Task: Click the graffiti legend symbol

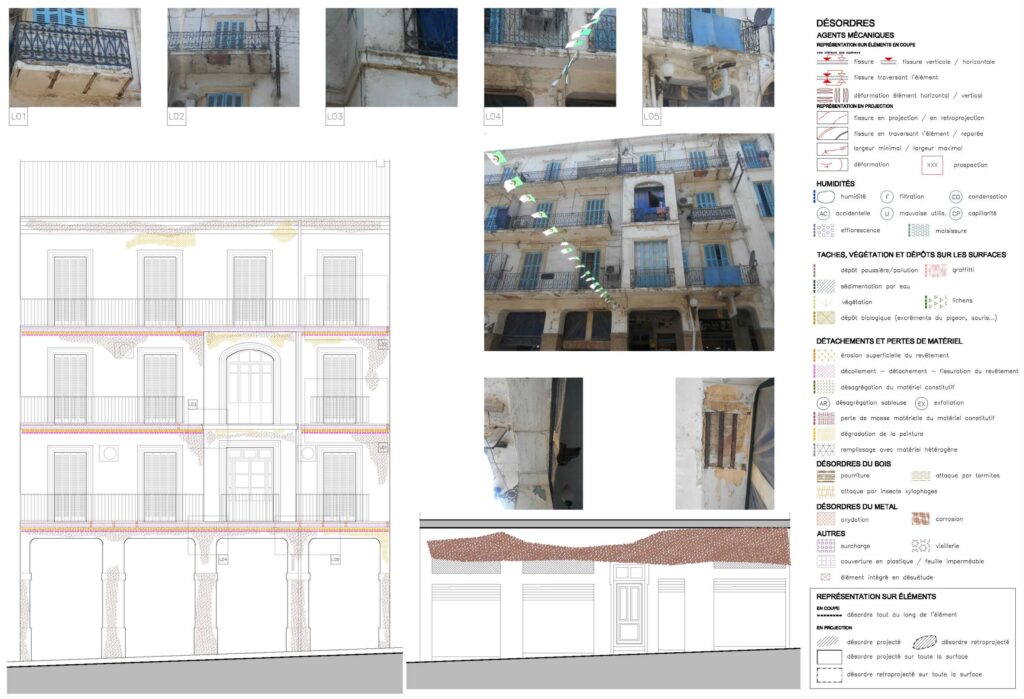Action: pos(936,270)
